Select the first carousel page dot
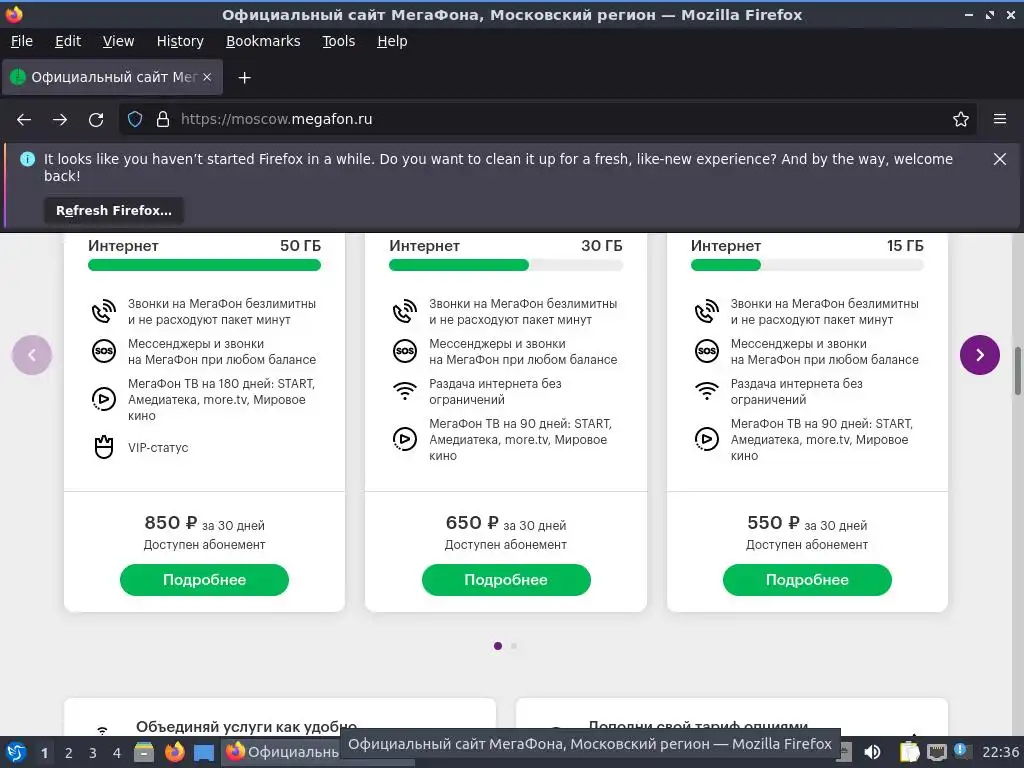The height and width of the screenshot is (768, 1024). tap(498, 646)
